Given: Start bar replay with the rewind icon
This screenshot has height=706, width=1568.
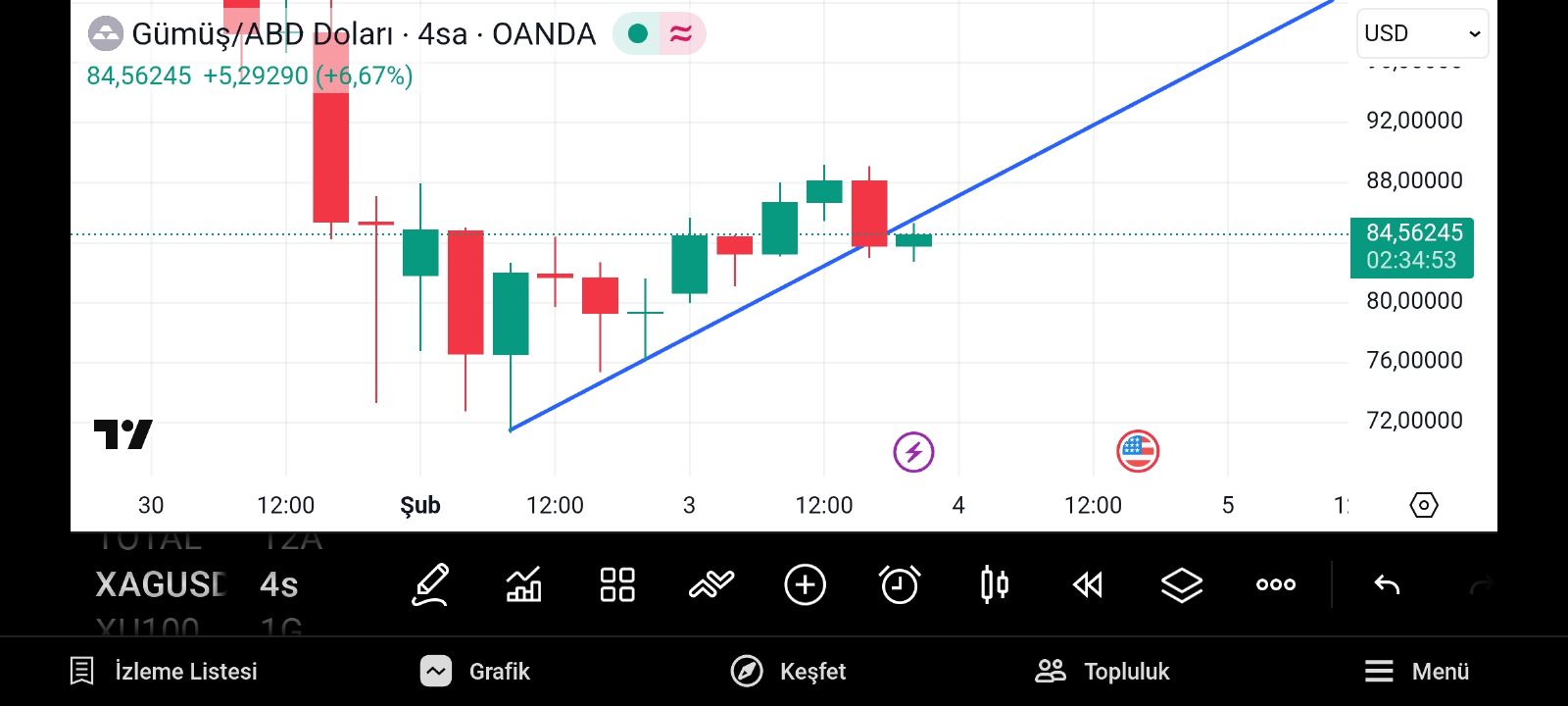Looking at the screenshot, I should coord(1088,585).
